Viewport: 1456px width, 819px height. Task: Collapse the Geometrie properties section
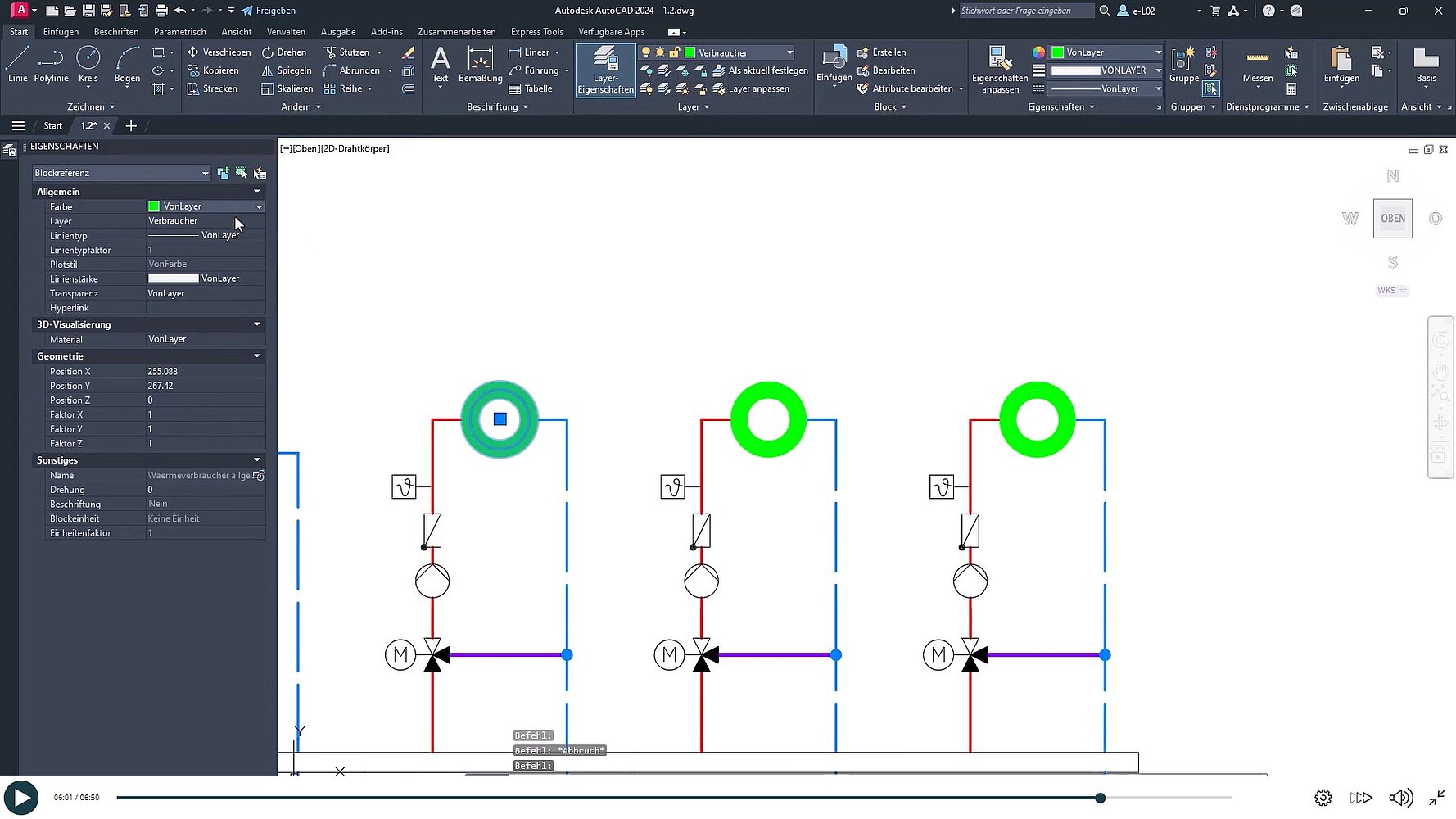(256, 356)
